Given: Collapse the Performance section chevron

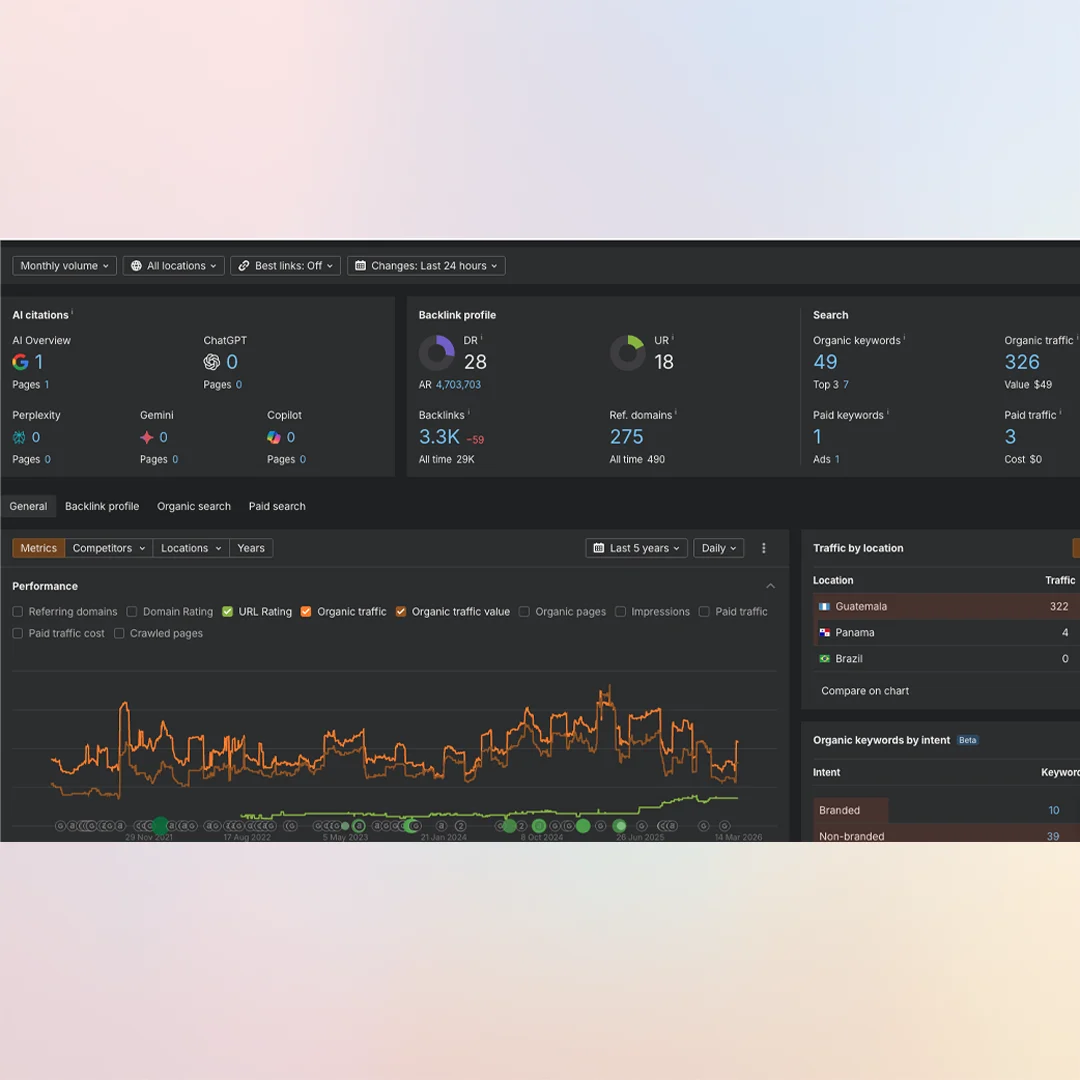Looking at the screenshot, I should pos(770,586).
